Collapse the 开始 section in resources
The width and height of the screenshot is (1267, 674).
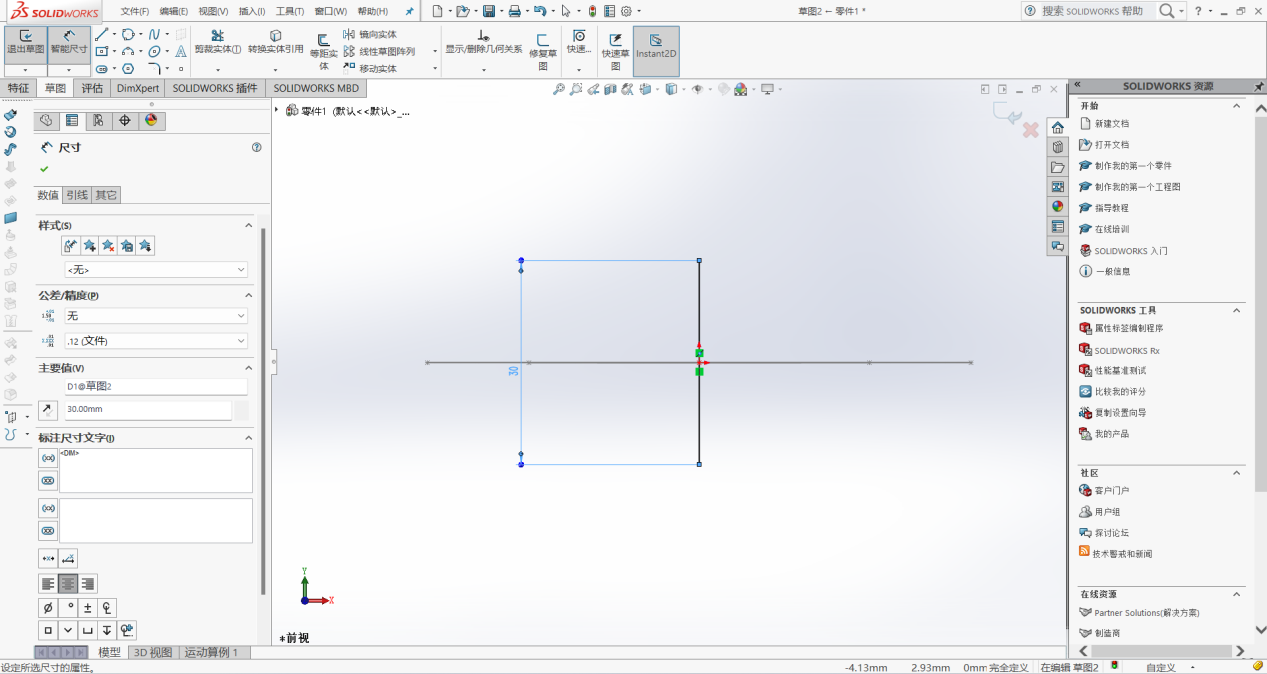pos(1236,105)
